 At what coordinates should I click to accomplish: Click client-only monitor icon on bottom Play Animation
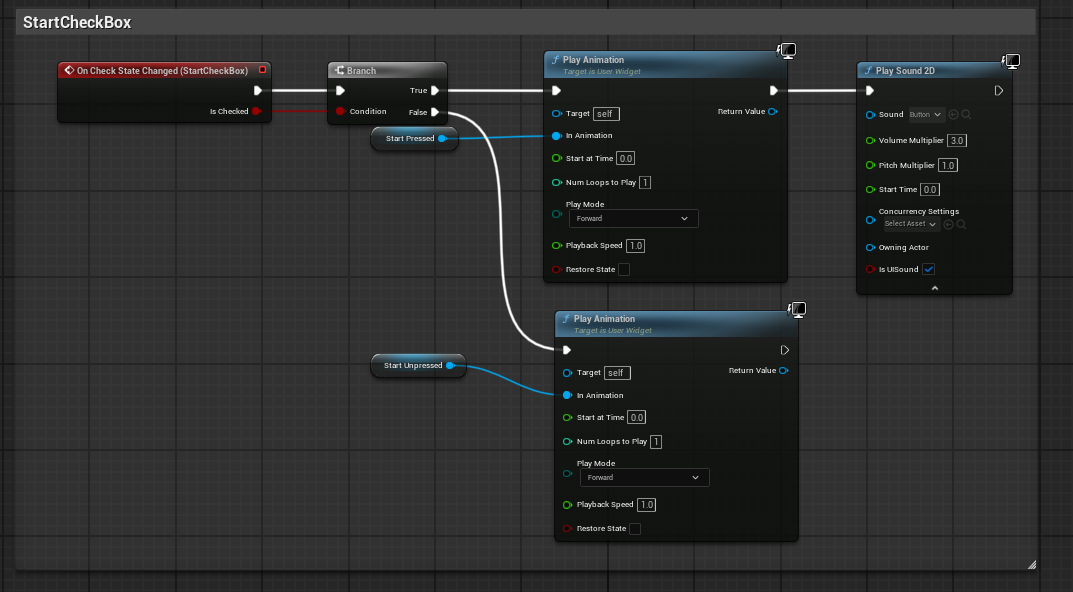pyautogui.click(x=797, y=309)
